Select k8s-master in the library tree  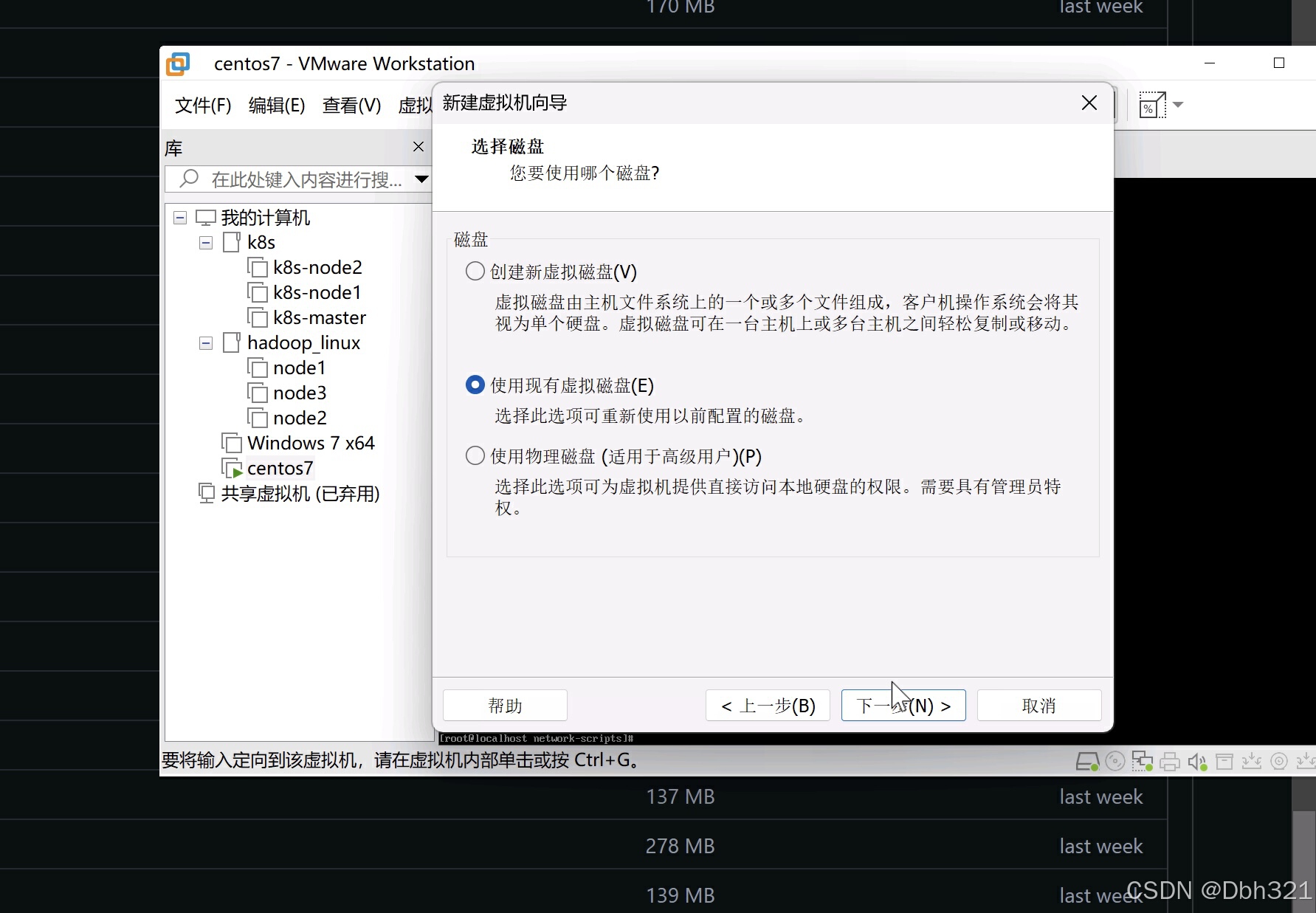[320, 317]
